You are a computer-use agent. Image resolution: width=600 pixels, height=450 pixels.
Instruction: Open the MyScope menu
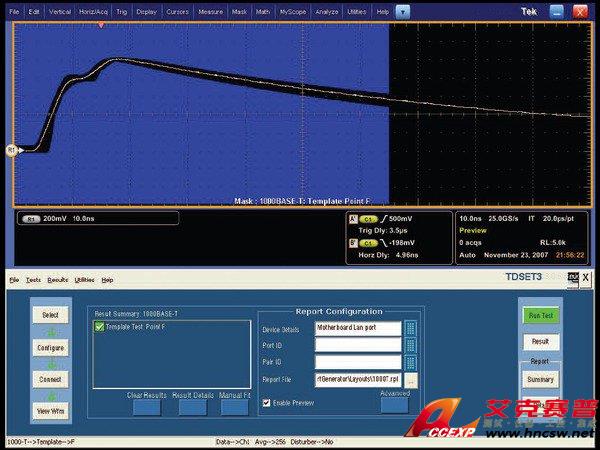[x=293, y=11]
